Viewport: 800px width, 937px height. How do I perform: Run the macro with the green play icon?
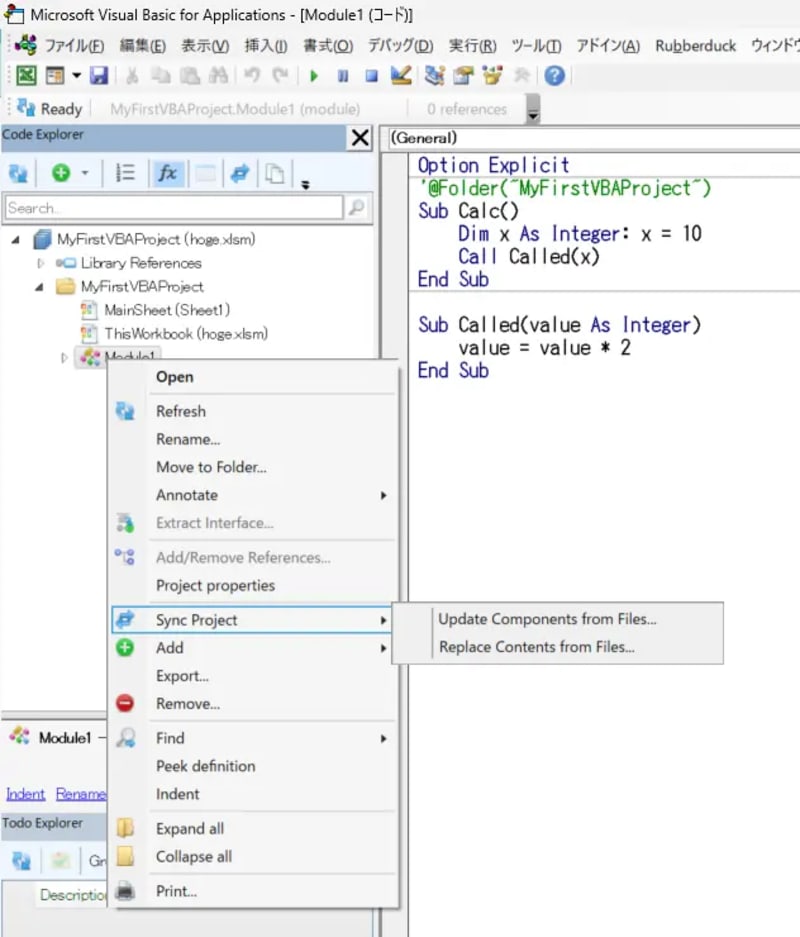[314, 76]
